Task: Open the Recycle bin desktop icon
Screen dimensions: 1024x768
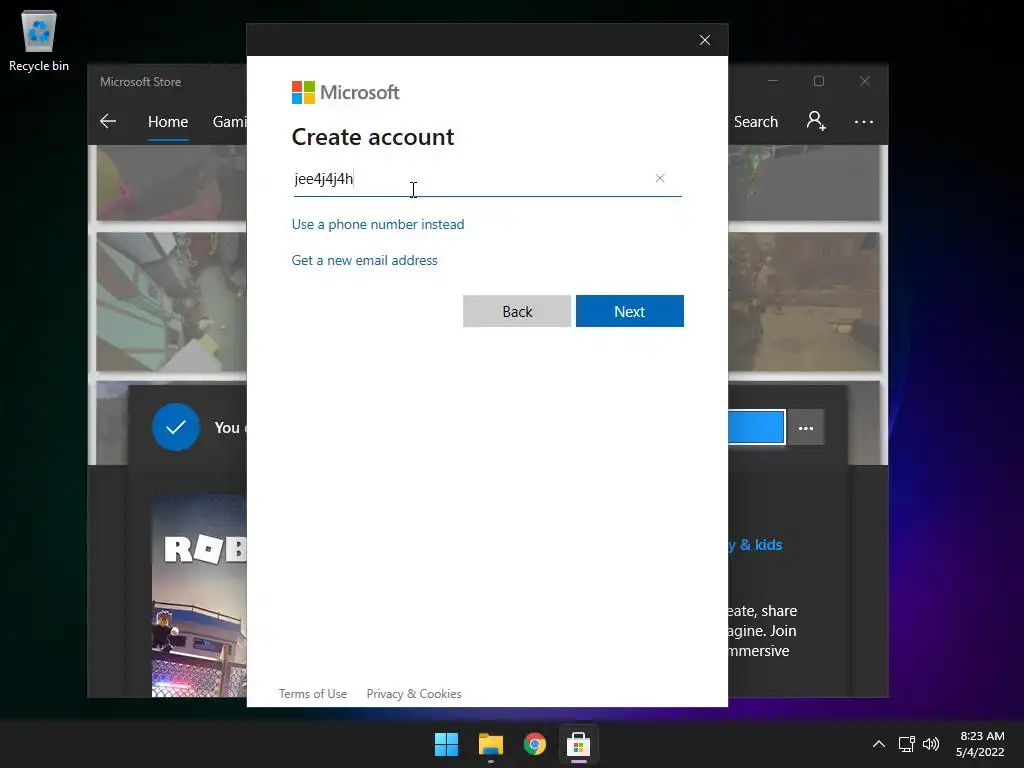Action: 39,41
